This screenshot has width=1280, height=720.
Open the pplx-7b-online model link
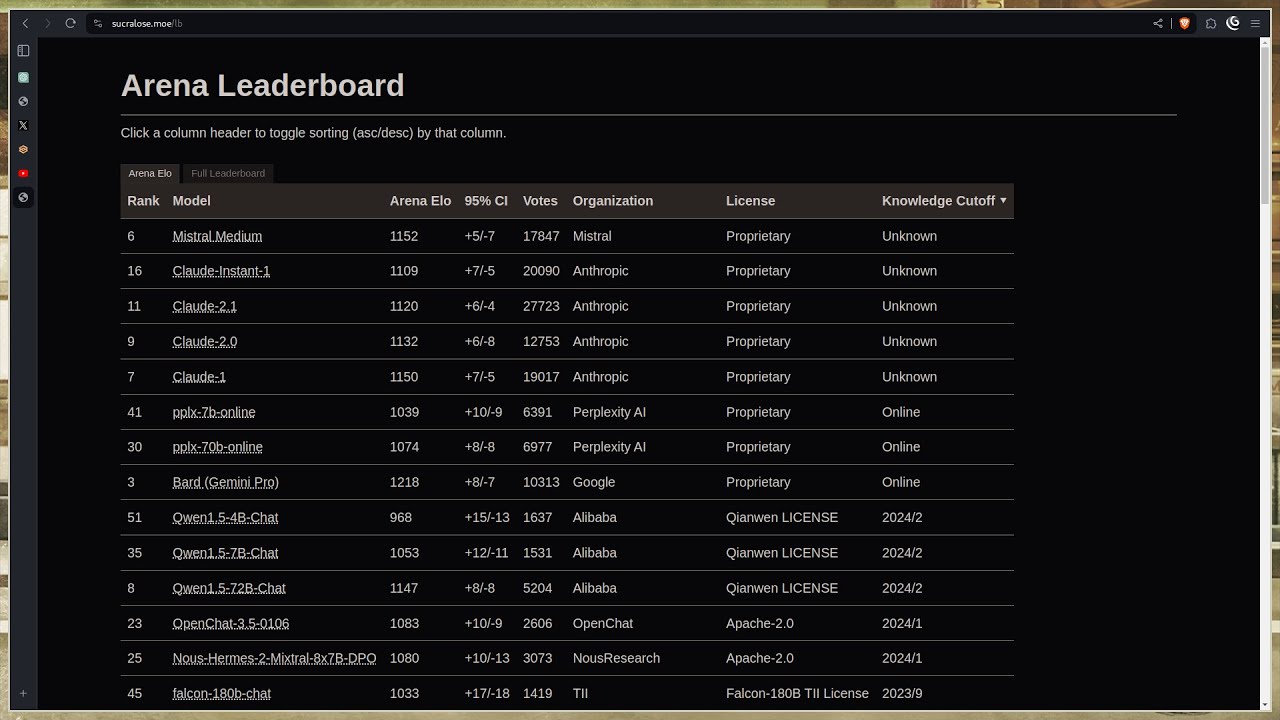[213, 412]
